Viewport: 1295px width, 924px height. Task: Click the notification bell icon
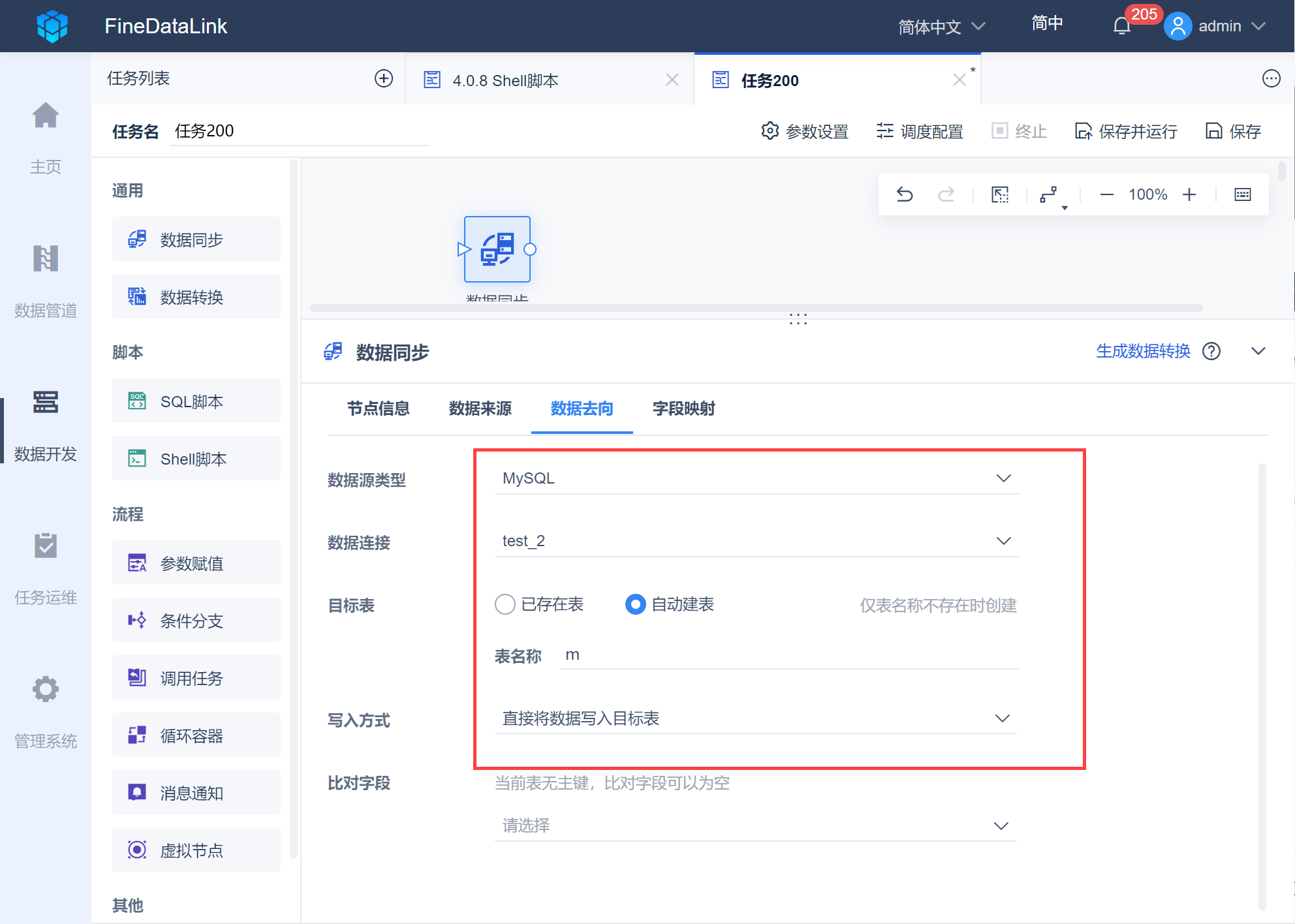[x=1121, y=26]
